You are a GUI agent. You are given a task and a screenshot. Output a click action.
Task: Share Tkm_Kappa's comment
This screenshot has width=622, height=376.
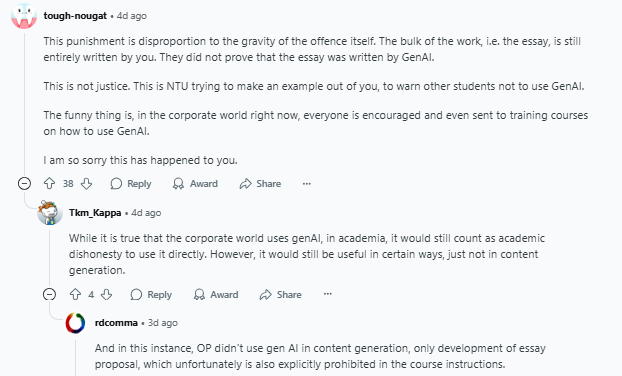pyautogui.click(x=280, y=294)
